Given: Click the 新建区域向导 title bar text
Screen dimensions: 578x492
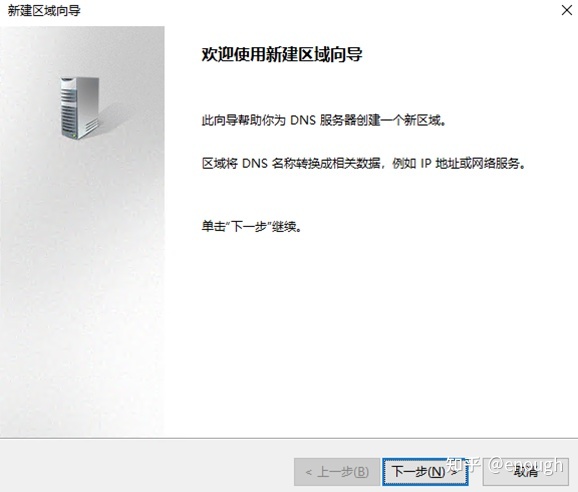Looking at the screenshot, I should coord(44,11).
